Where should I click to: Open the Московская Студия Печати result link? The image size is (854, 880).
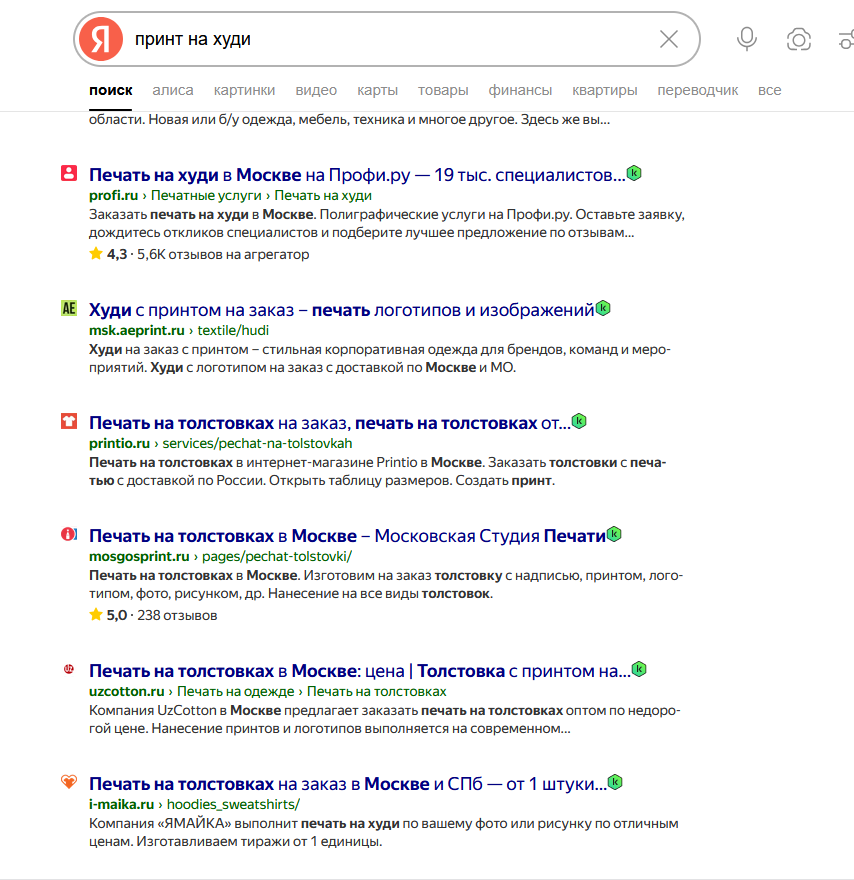(347, 536)
